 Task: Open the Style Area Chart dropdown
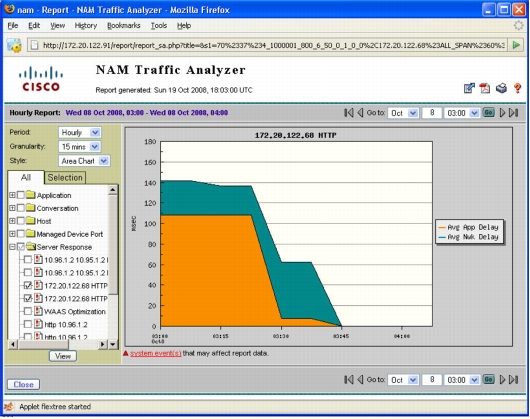pos(84,161)
